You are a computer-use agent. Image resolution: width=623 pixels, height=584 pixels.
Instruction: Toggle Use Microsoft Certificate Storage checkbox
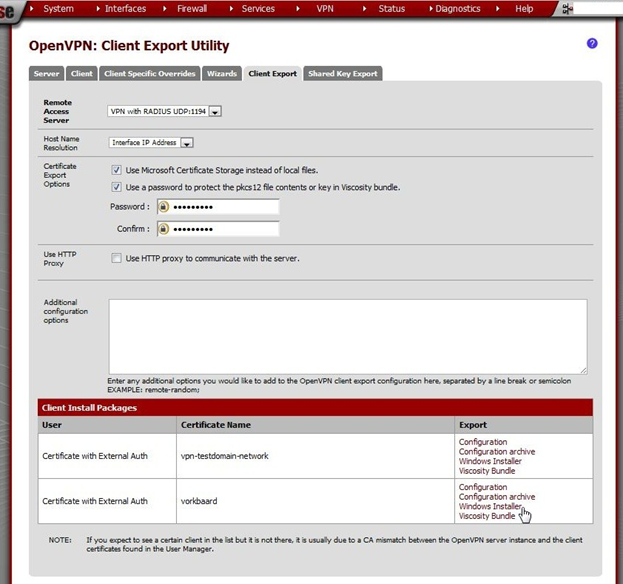116,170
